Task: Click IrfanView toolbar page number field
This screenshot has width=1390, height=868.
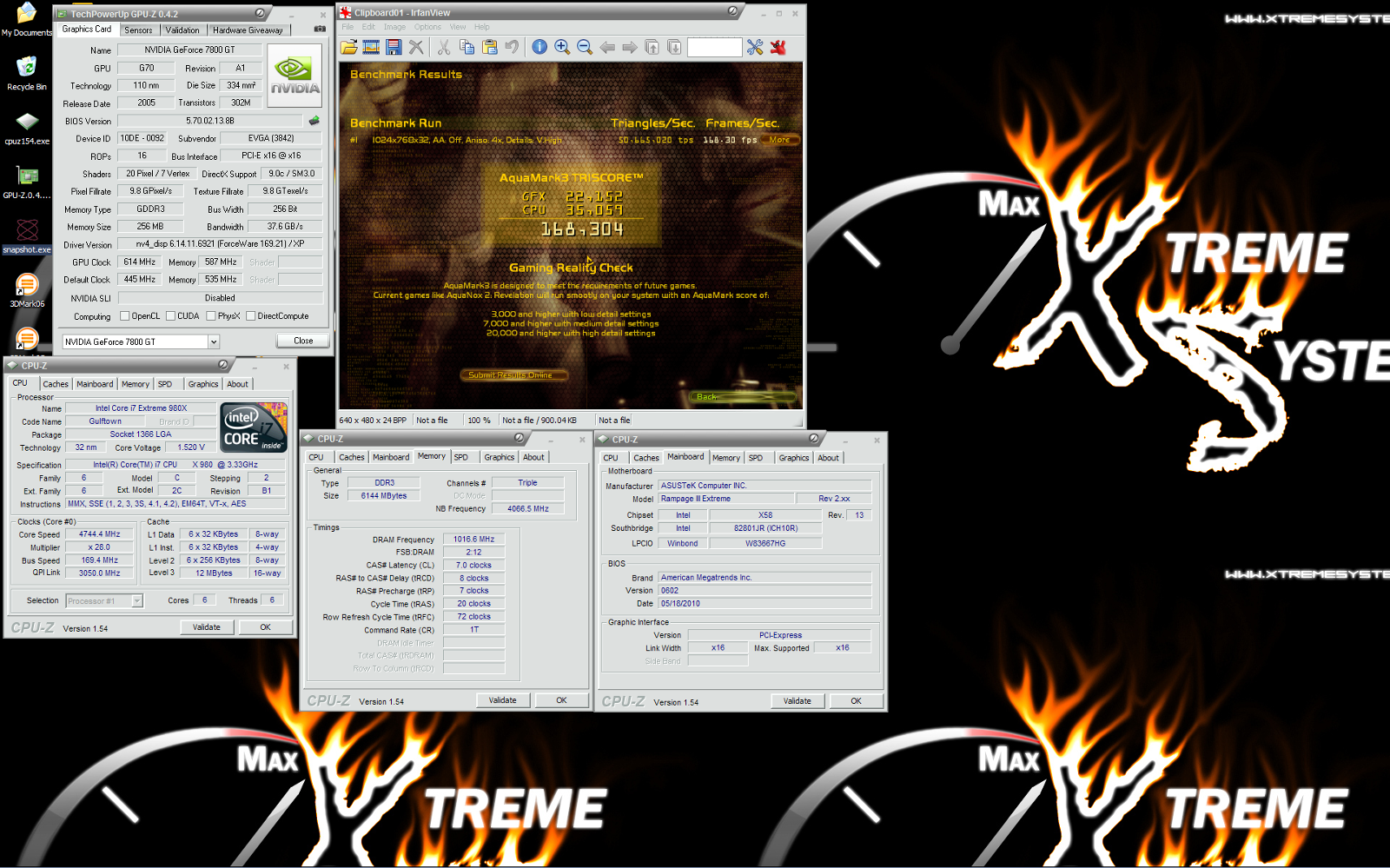Action: (714, 47)
